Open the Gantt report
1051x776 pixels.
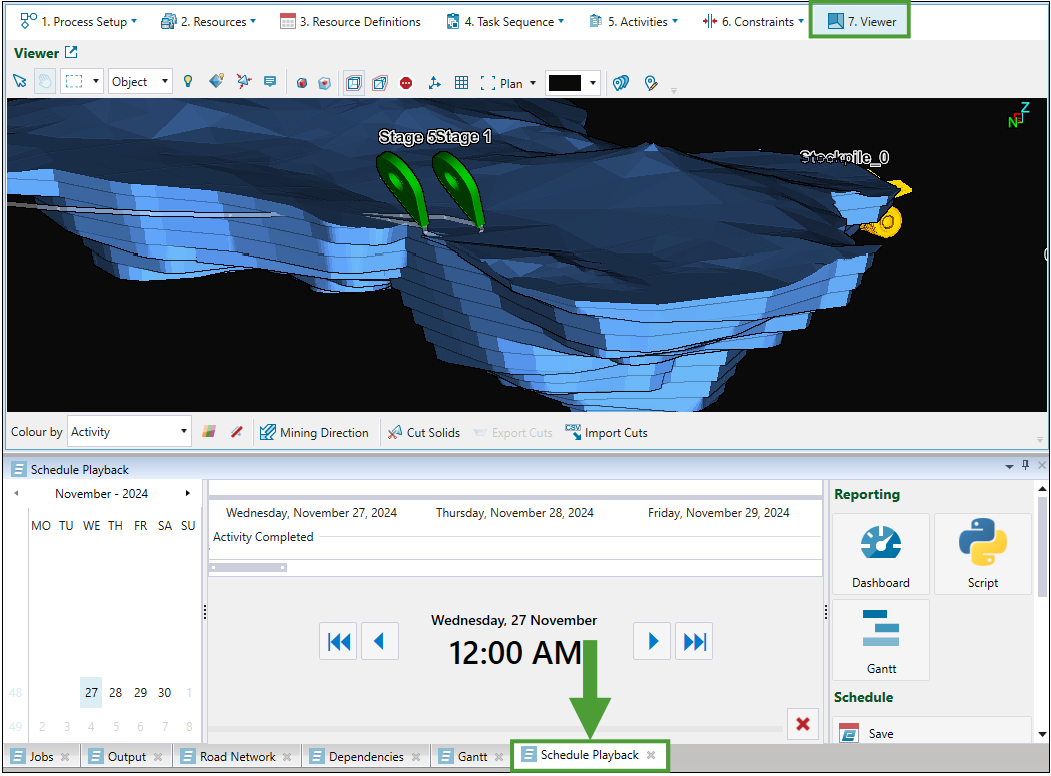[x=881, y=640]
